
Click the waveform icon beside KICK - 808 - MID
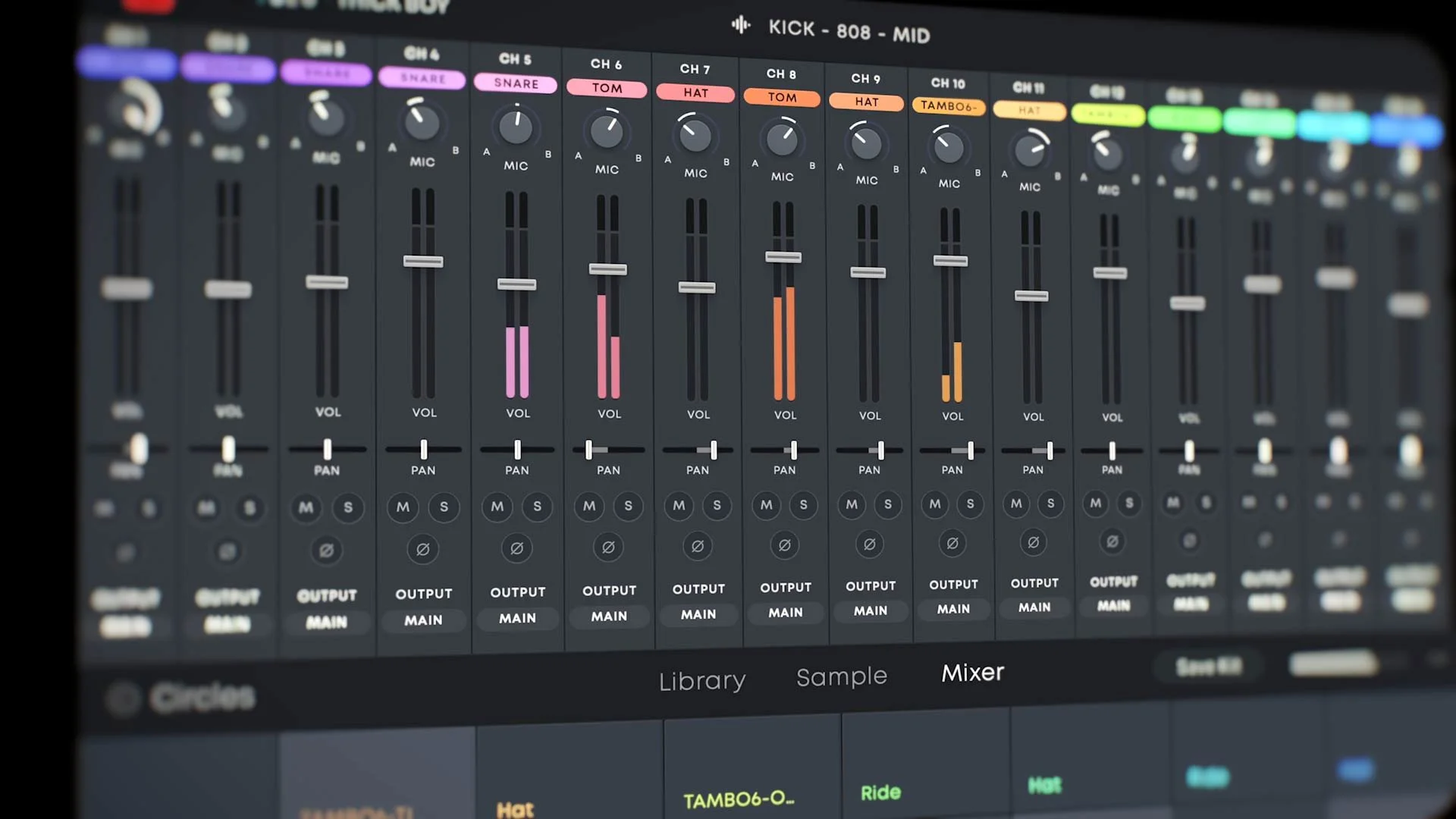pos(741,26)
